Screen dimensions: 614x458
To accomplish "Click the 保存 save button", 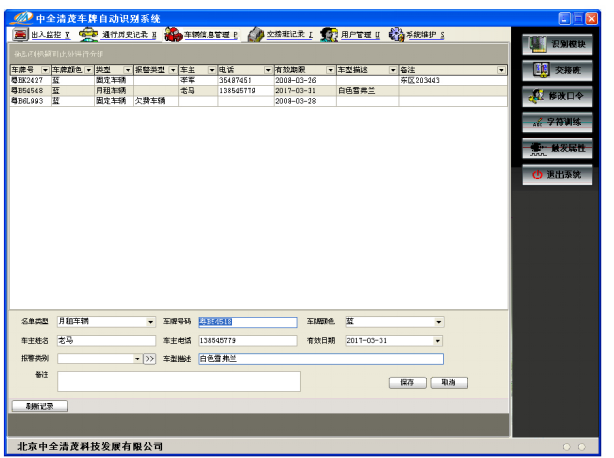I will tap(406, 382).
